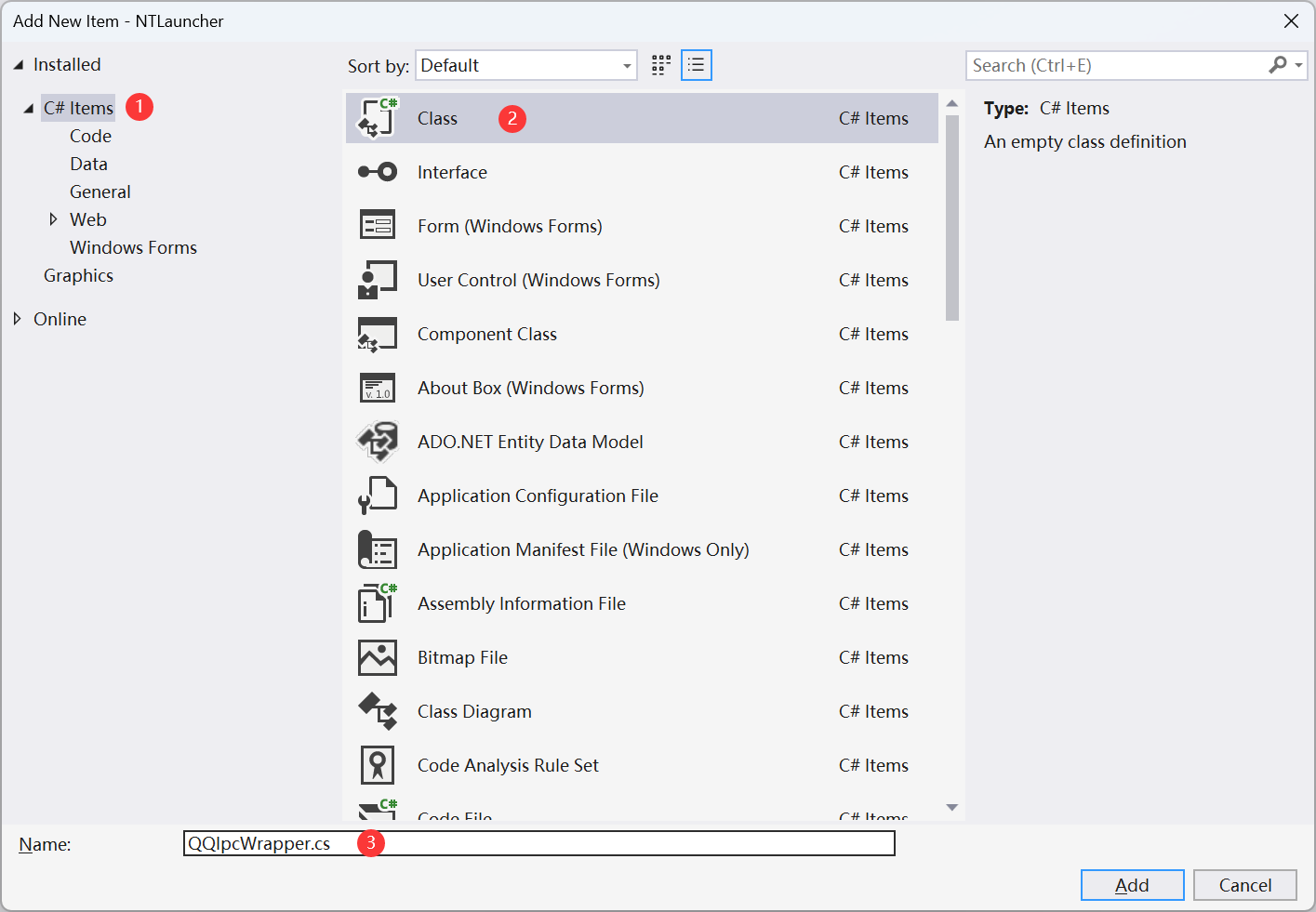Image resolution: width=1316 pixels, height=912 pixels.
Task: Choose the Form (Windows Forms) icon
Action: pos(378,226)
